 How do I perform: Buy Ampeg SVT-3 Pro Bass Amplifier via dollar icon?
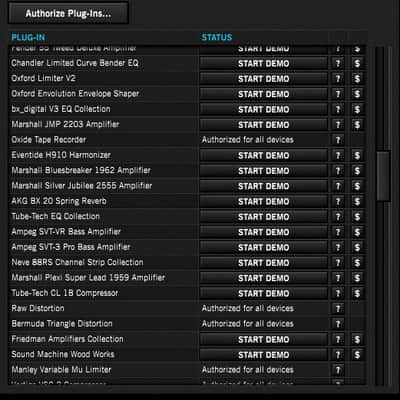[357, 247]
